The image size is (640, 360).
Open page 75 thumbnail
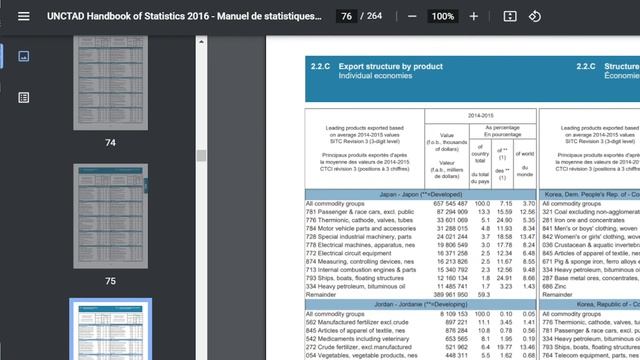[x=111, y=216]
